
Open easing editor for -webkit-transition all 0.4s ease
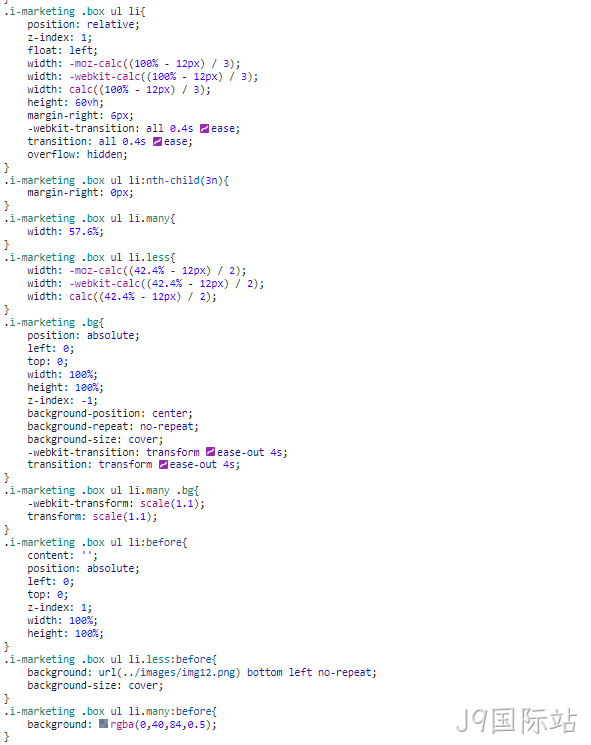coord(204,129)
